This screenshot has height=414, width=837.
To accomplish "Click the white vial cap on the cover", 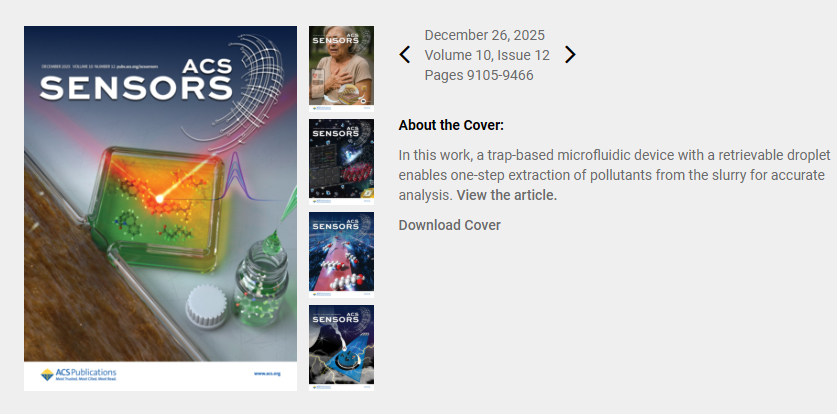I will coord(207,305).
